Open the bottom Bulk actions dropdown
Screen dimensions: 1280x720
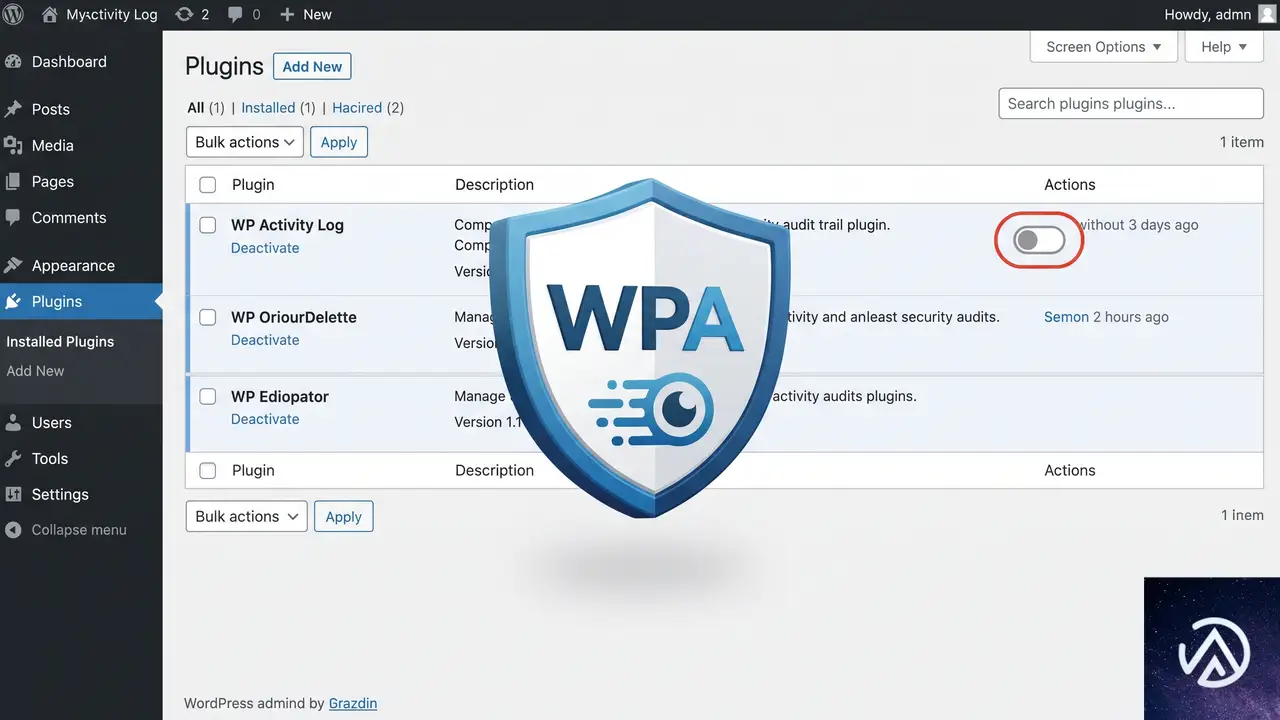click(247, 516)
